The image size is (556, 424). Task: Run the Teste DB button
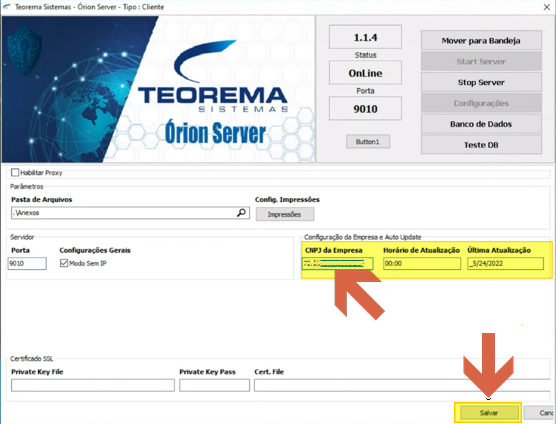tap(481, 145)
